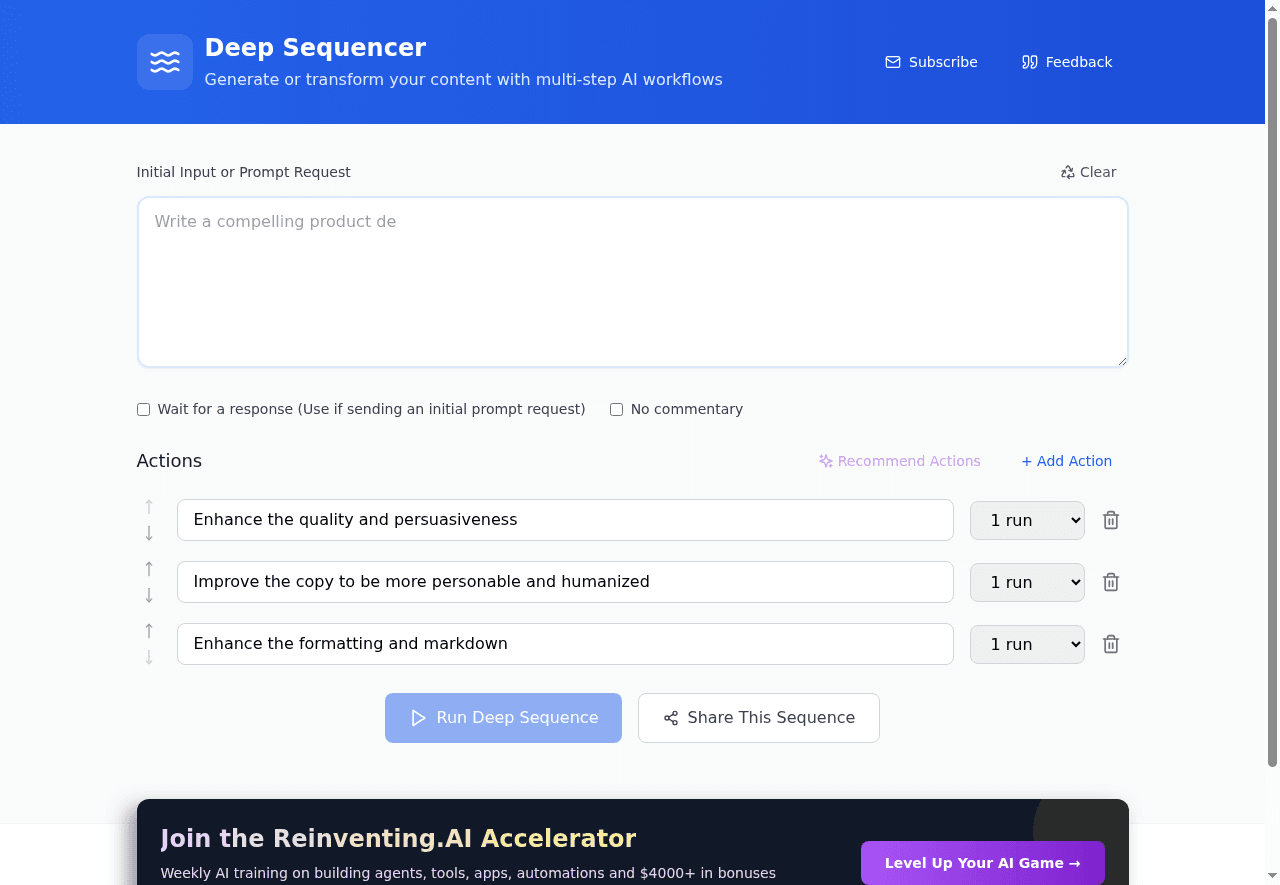Click the share icon on Share This Sequence
The width and height of the screenshot is (1280, 885).
(x=670, y=717)
